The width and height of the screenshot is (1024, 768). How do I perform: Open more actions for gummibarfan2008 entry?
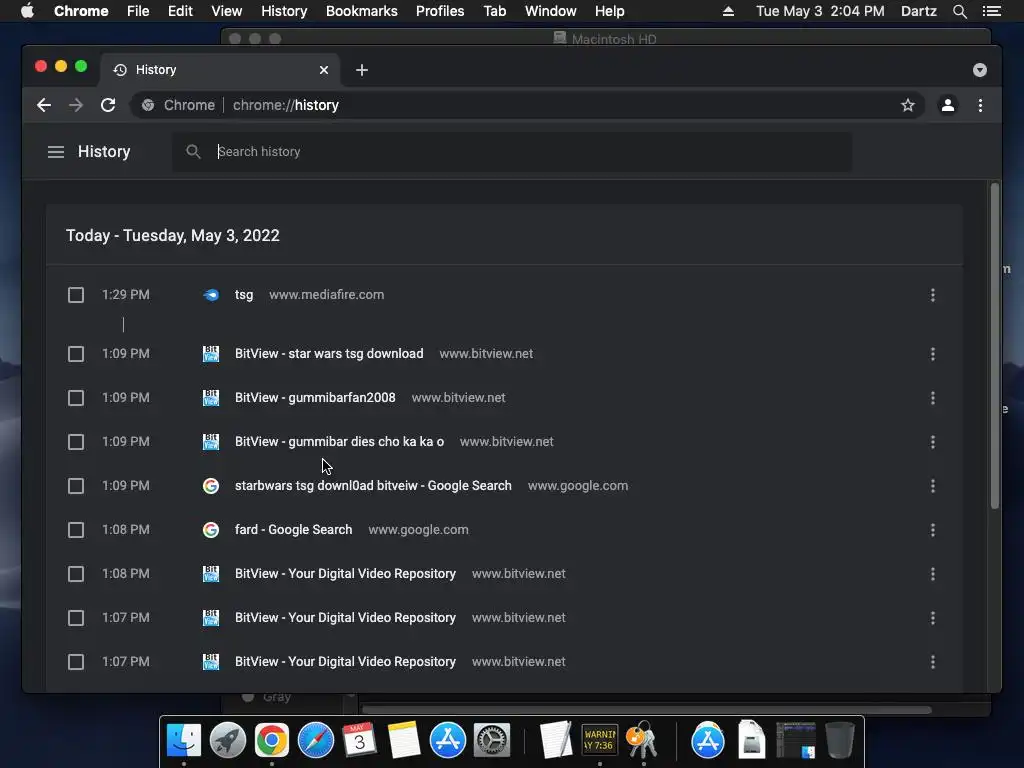pos(933,398)
